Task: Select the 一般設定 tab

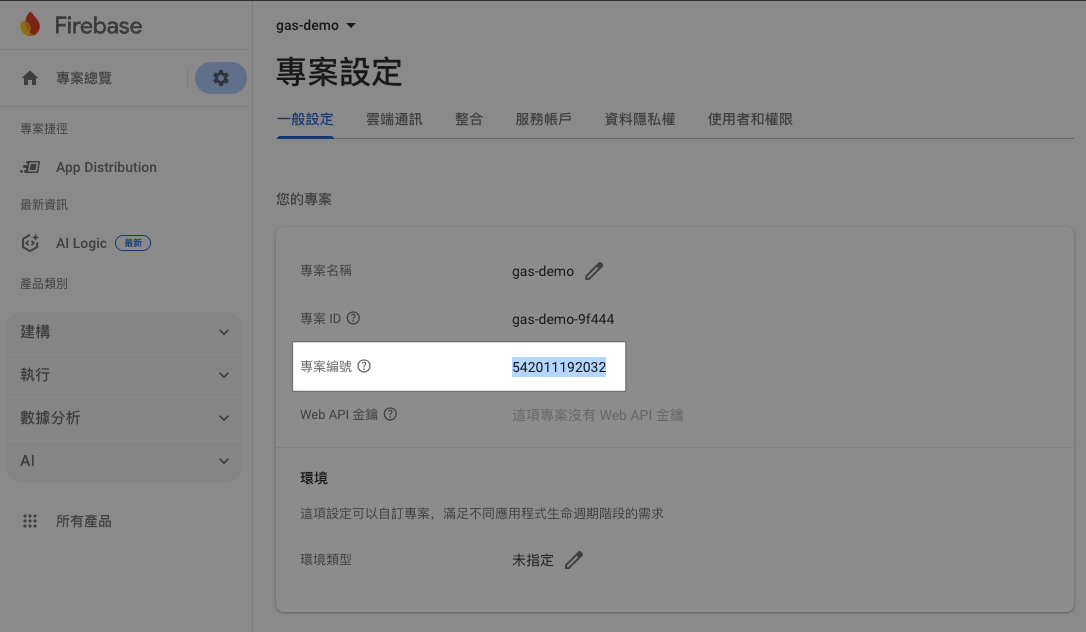Action: click(305, 119)
